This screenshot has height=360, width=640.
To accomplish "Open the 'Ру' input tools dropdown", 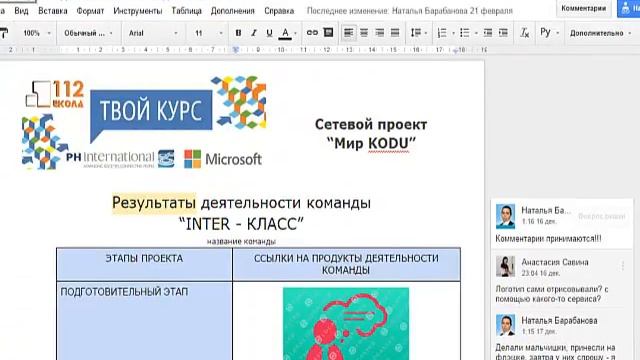I will (549, 33).
